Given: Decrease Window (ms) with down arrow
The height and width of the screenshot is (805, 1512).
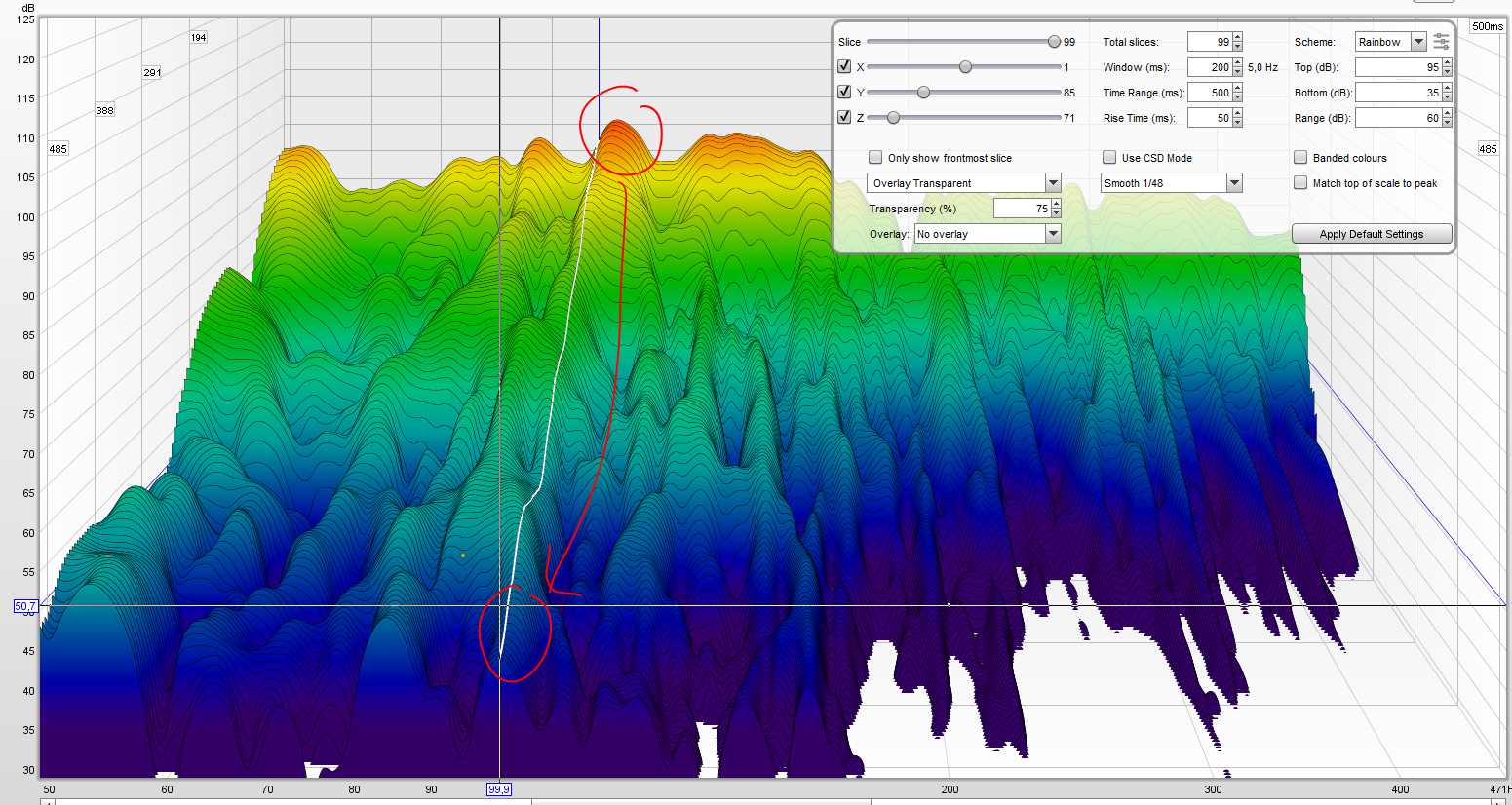Looking at the screenshot, I should click(x=1238, y=72).
